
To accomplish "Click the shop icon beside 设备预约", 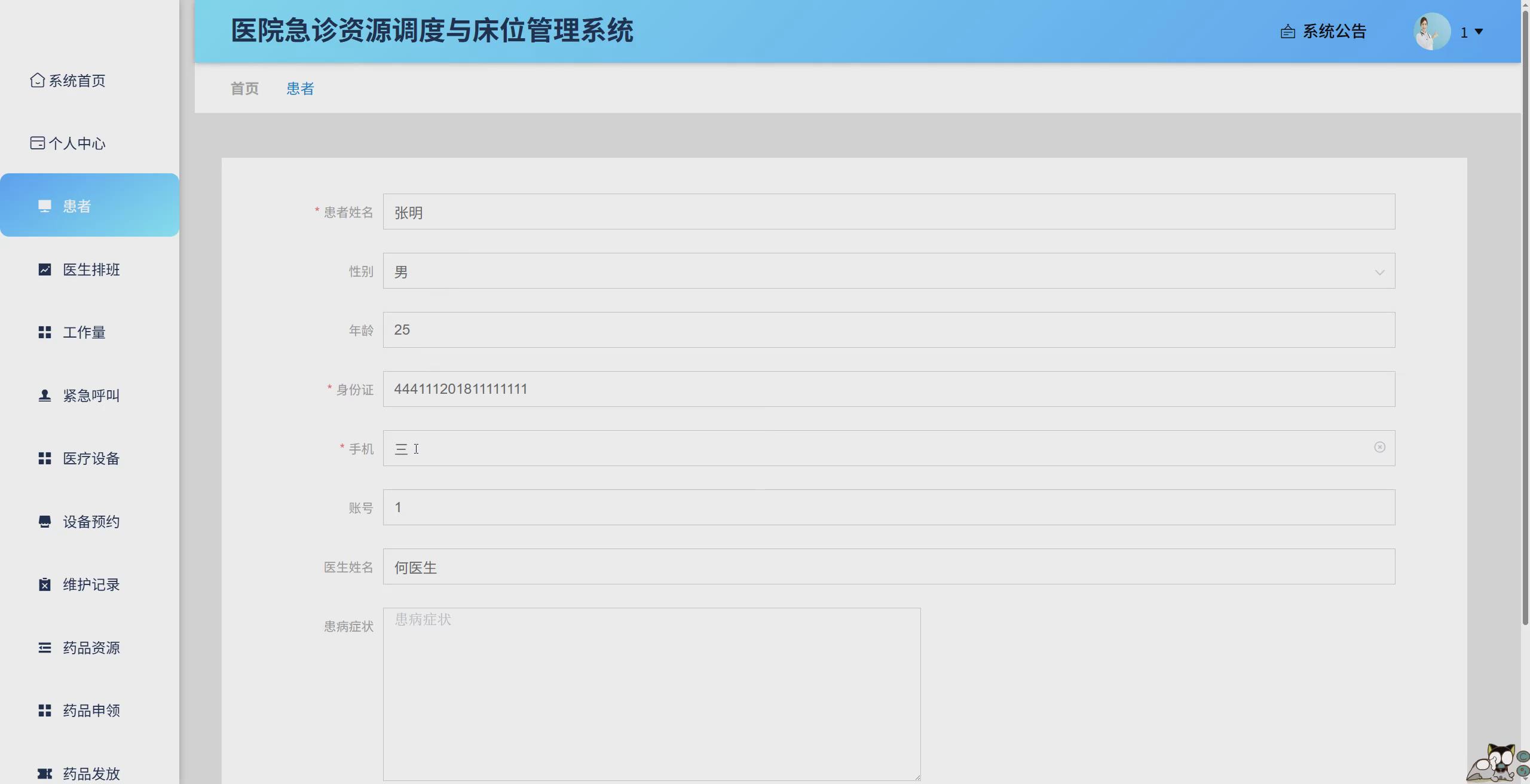I will coord(45,522).
